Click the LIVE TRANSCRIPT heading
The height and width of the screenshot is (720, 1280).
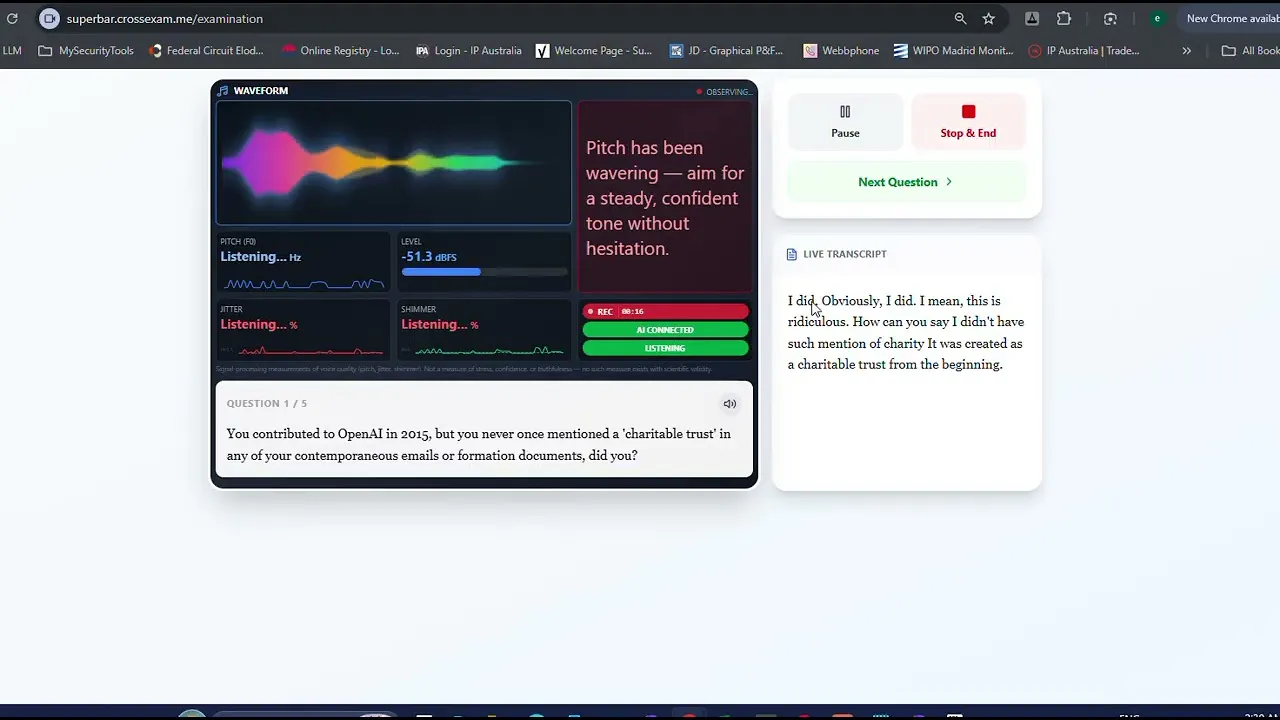click(845, 254)
